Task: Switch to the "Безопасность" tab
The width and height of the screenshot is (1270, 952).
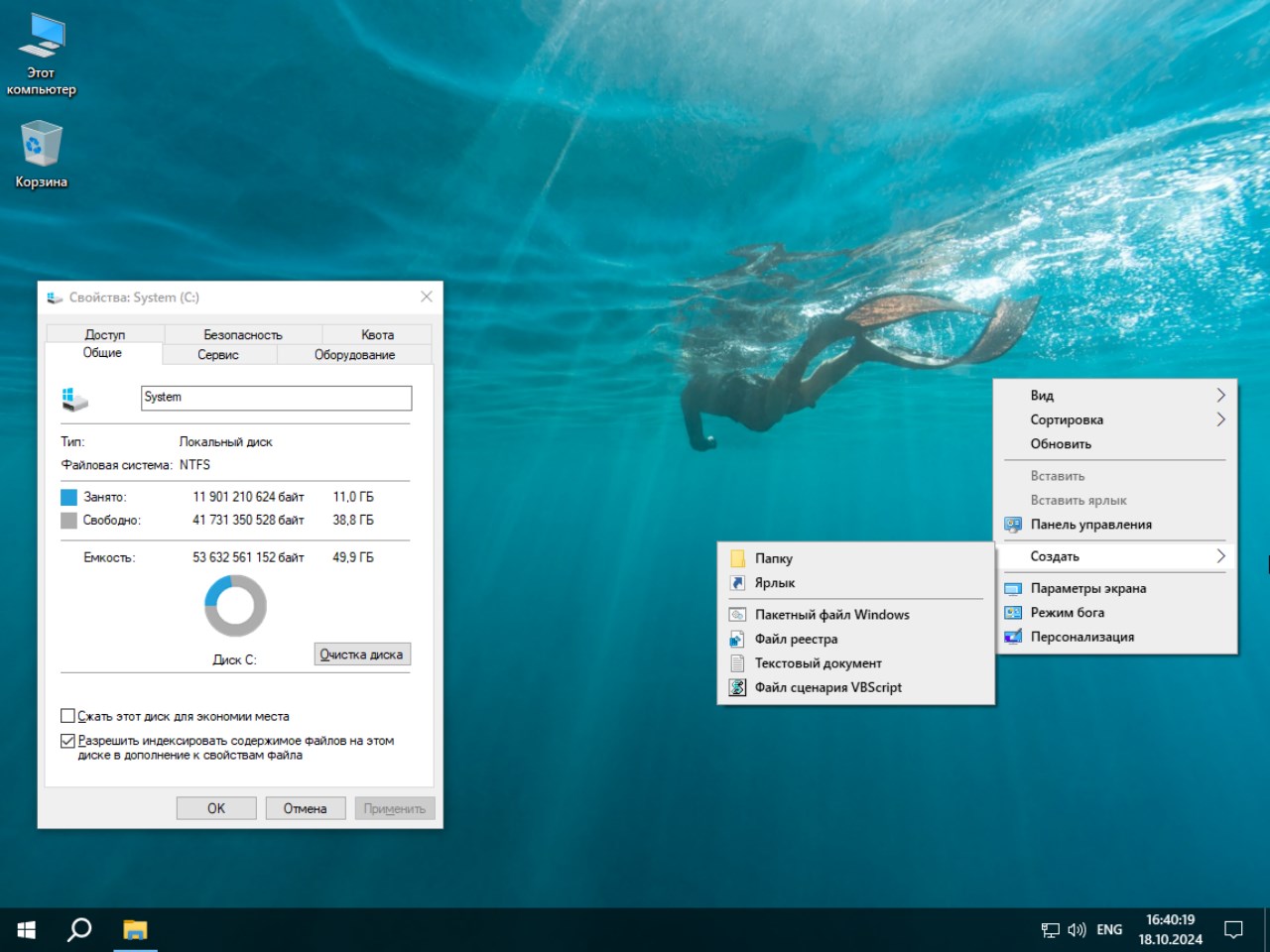Action: click(x=243, y=335)
